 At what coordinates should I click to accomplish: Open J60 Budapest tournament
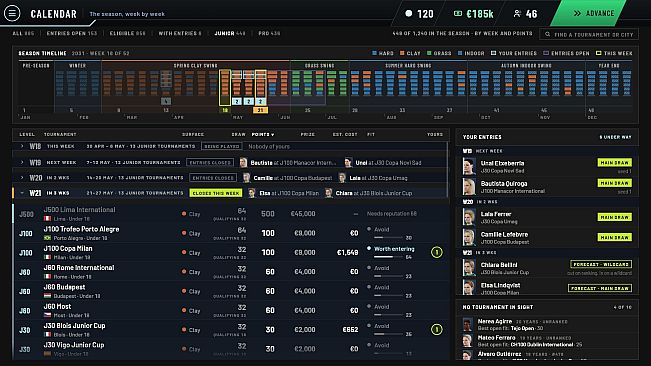coord(230,291)
